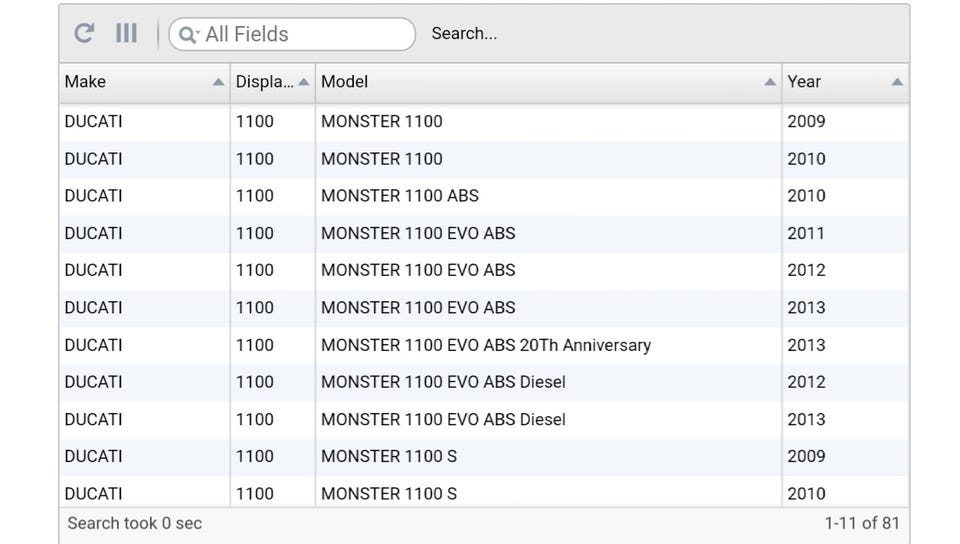Focus the All Fields search box
The image size is (960, 544).
pos(300,34)
